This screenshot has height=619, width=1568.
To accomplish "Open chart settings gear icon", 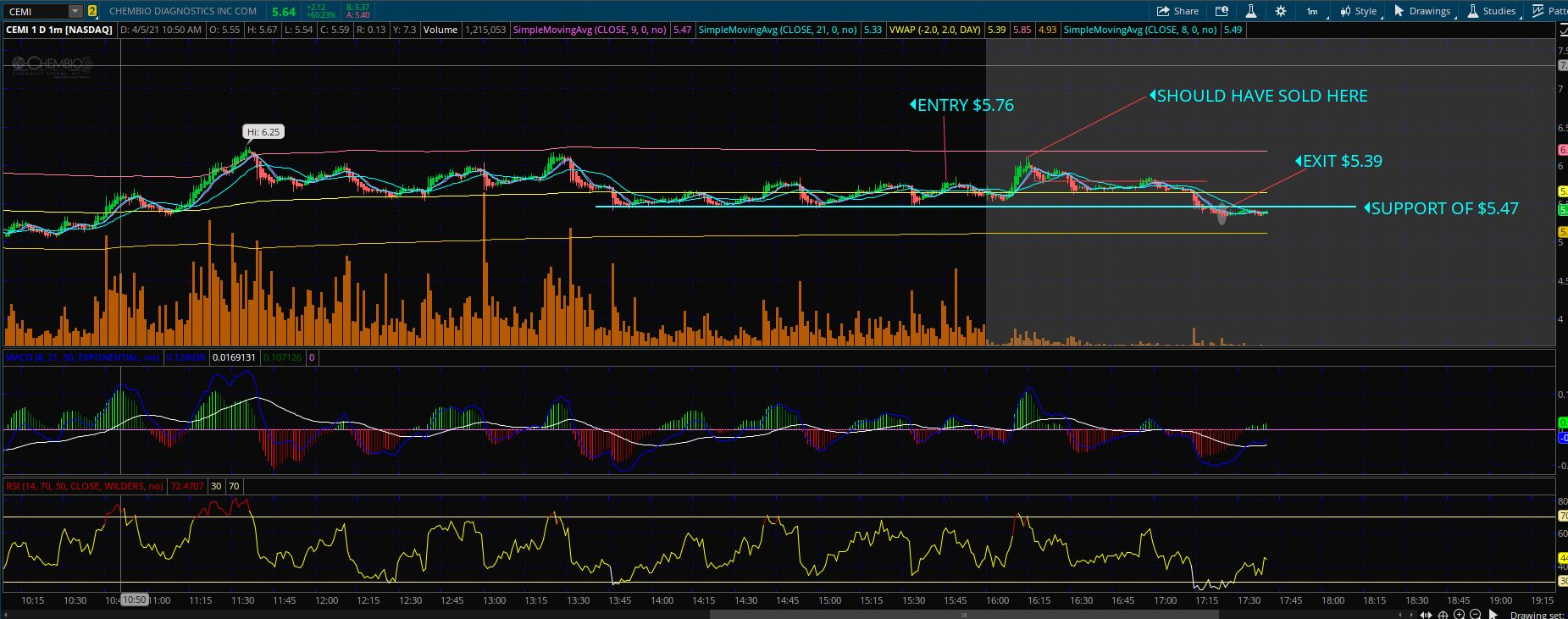I will click(1280, 11).
